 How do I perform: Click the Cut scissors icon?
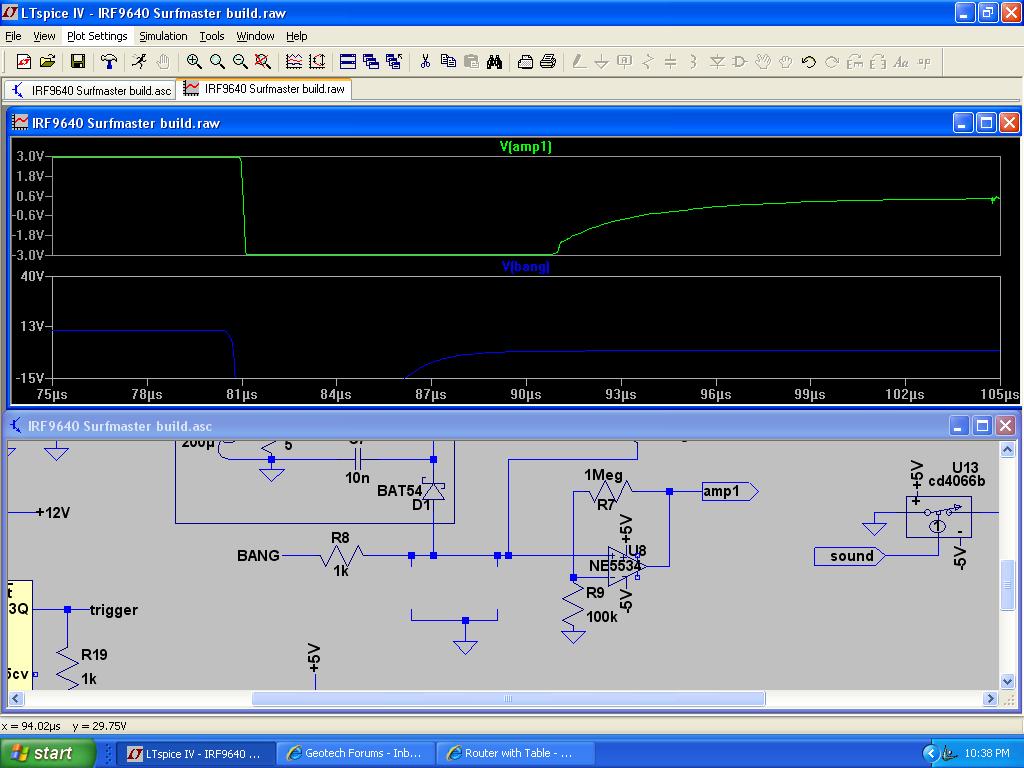click(425, 62)
